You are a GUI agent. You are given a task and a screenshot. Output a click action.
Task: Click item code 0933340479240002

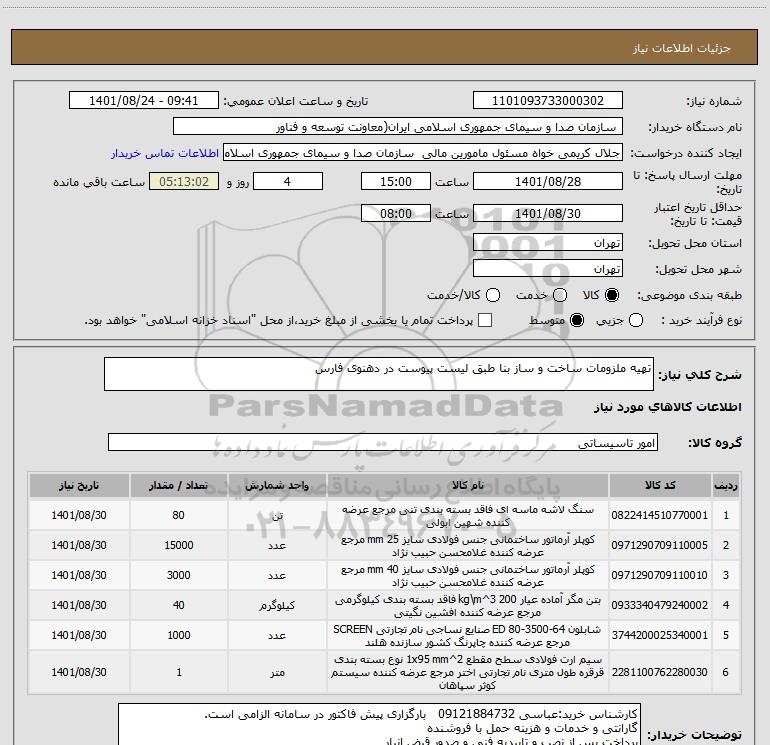pos(660,605)
